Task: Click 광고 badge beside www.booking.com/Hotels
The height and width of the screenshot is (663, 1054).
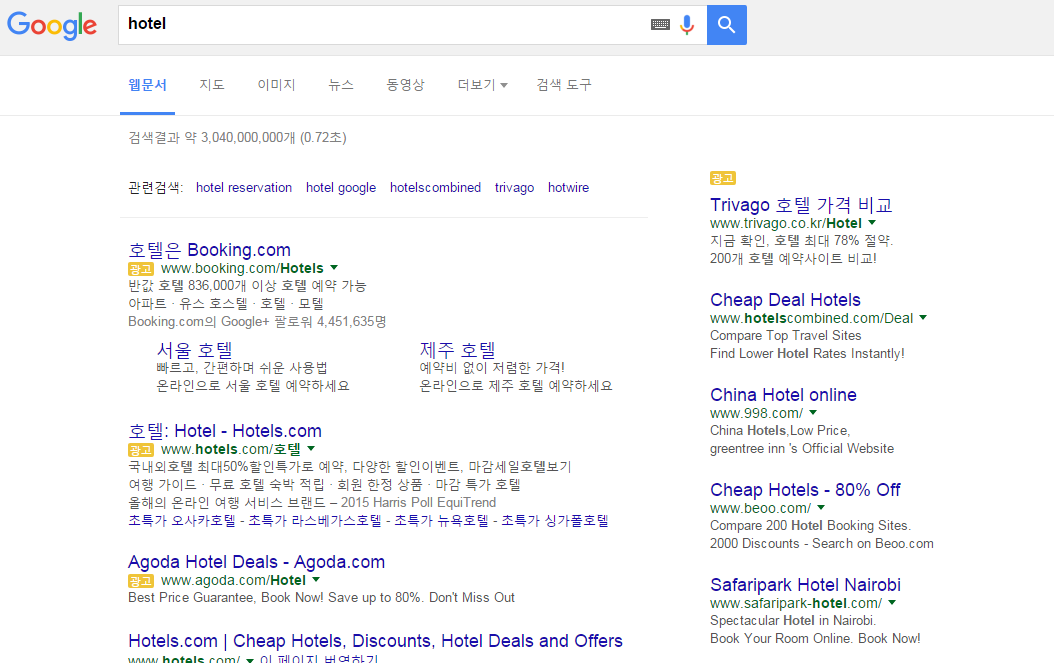Action: tap(140, 269)
